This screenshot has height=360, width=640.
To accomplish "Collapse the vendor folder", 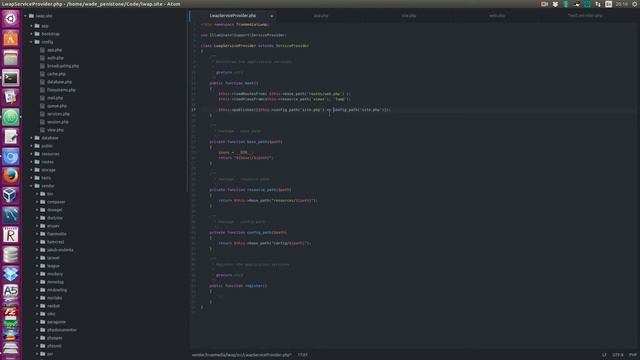I will point(31,186).
